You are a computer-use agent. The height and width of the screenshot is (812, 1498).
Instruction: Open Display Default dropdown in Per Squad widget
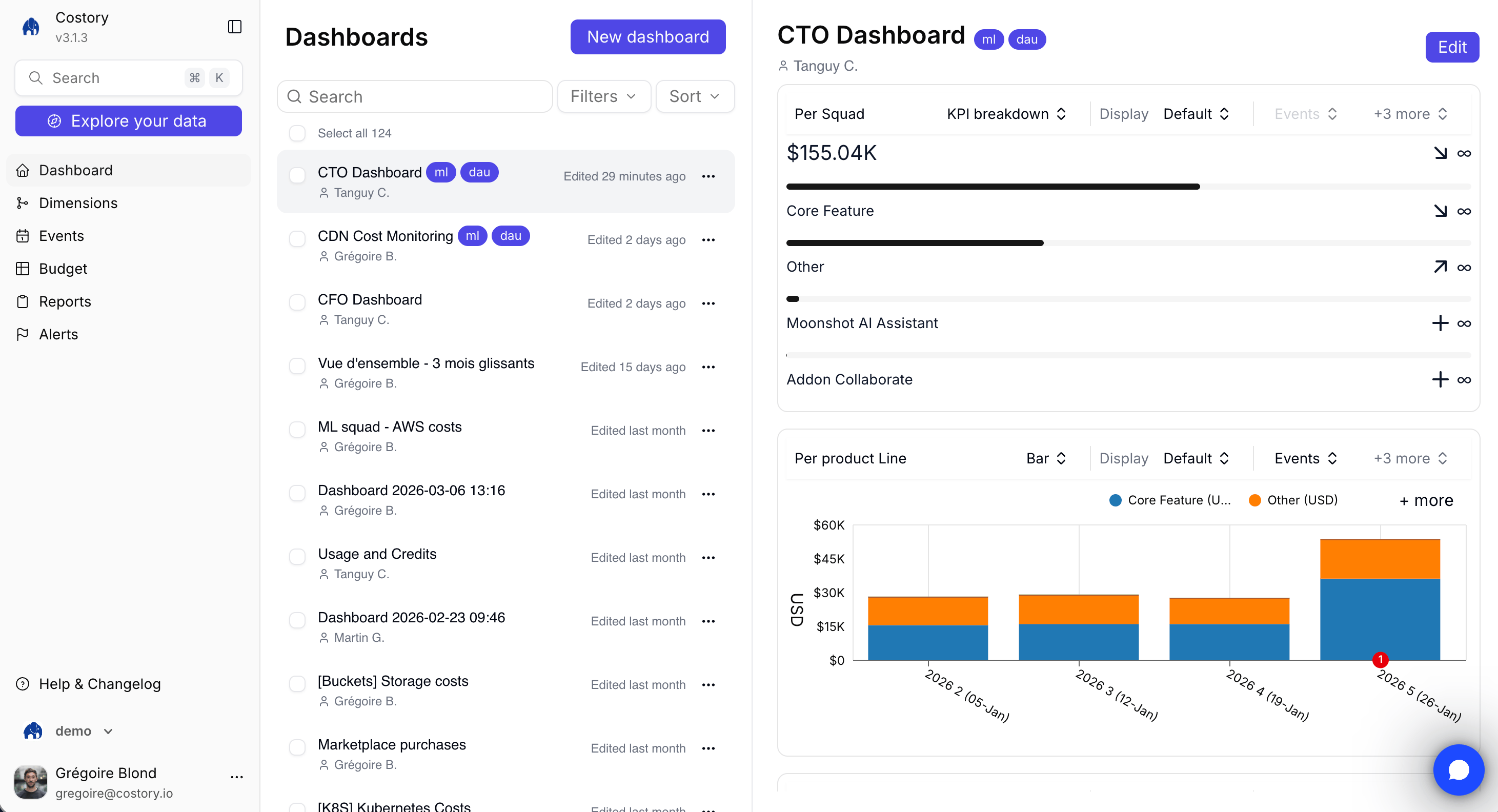[1196, 114]
